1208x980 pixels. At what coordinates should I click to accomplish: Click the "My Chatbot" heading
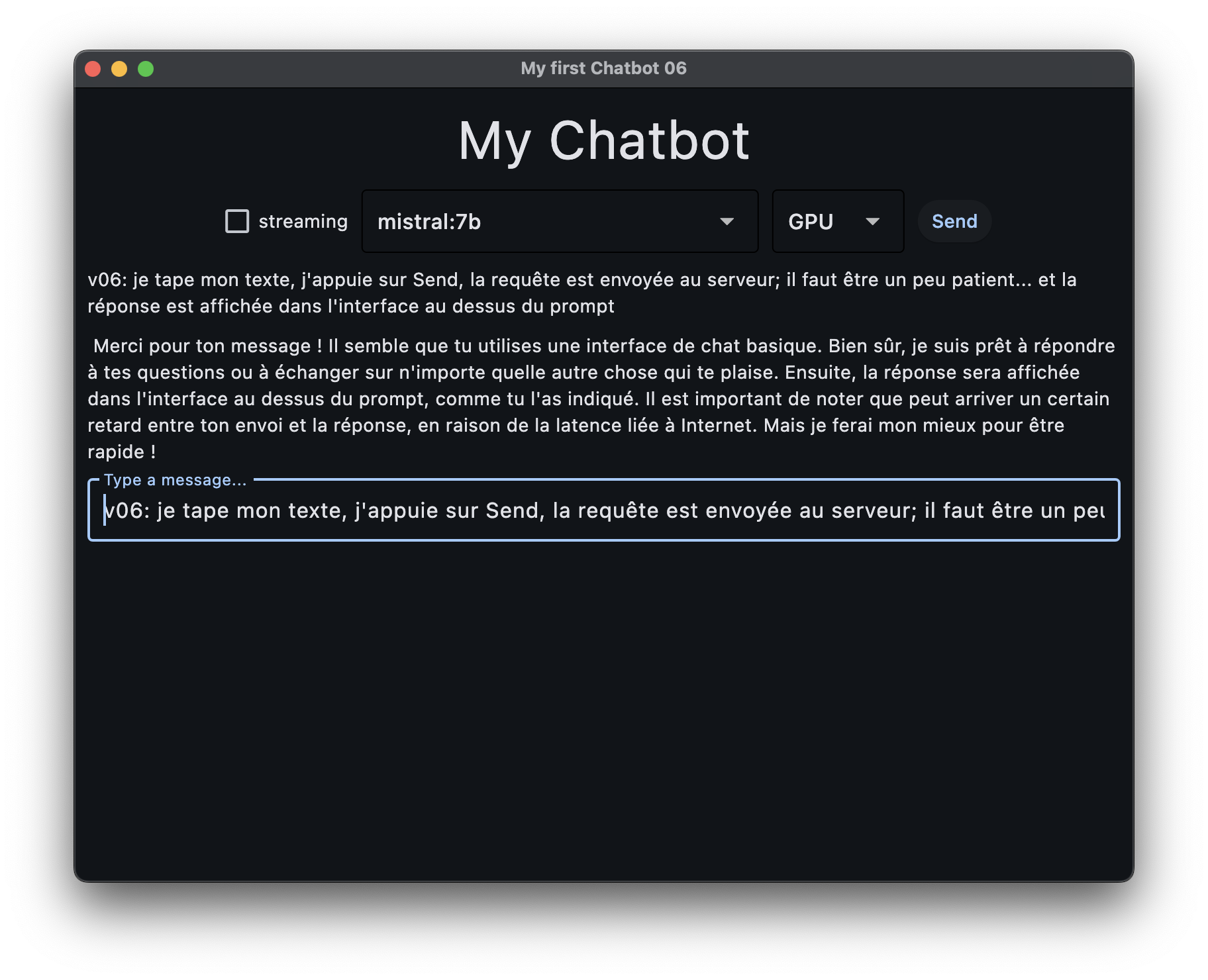(x=603, y=141)
